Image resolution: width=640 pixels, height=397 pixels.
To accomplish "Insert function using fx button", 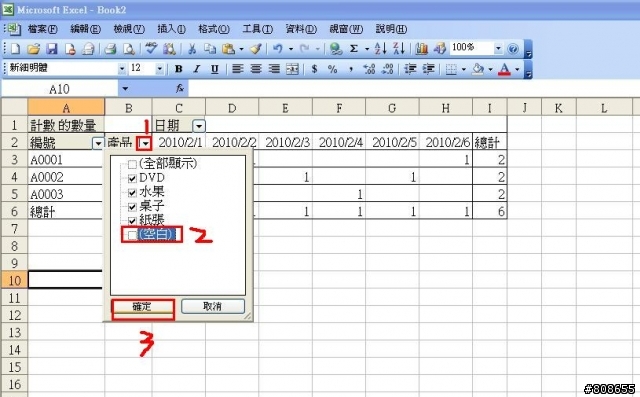I will click(x=180, y=88).
